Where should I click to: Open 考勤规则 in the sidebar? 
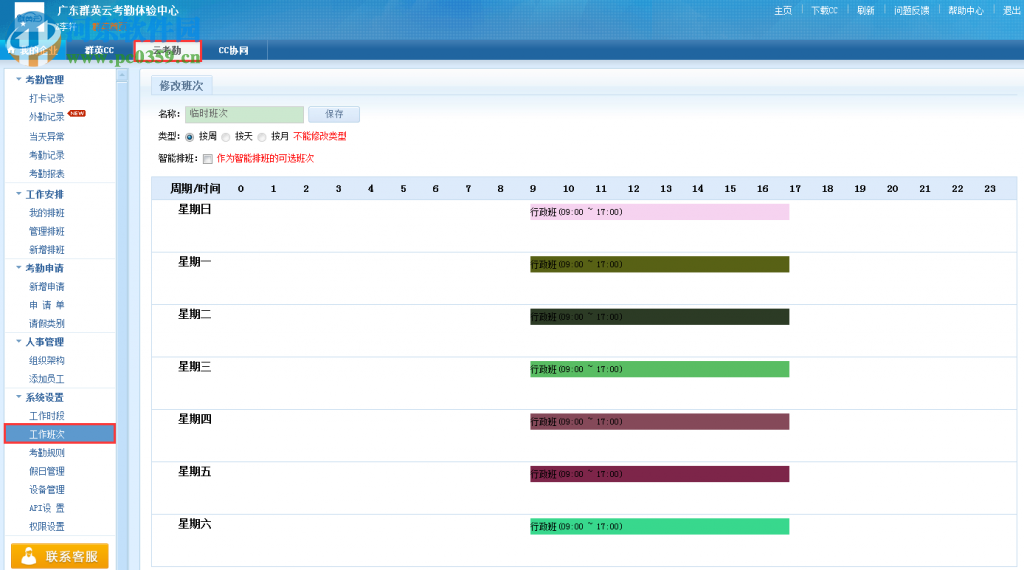47,452
